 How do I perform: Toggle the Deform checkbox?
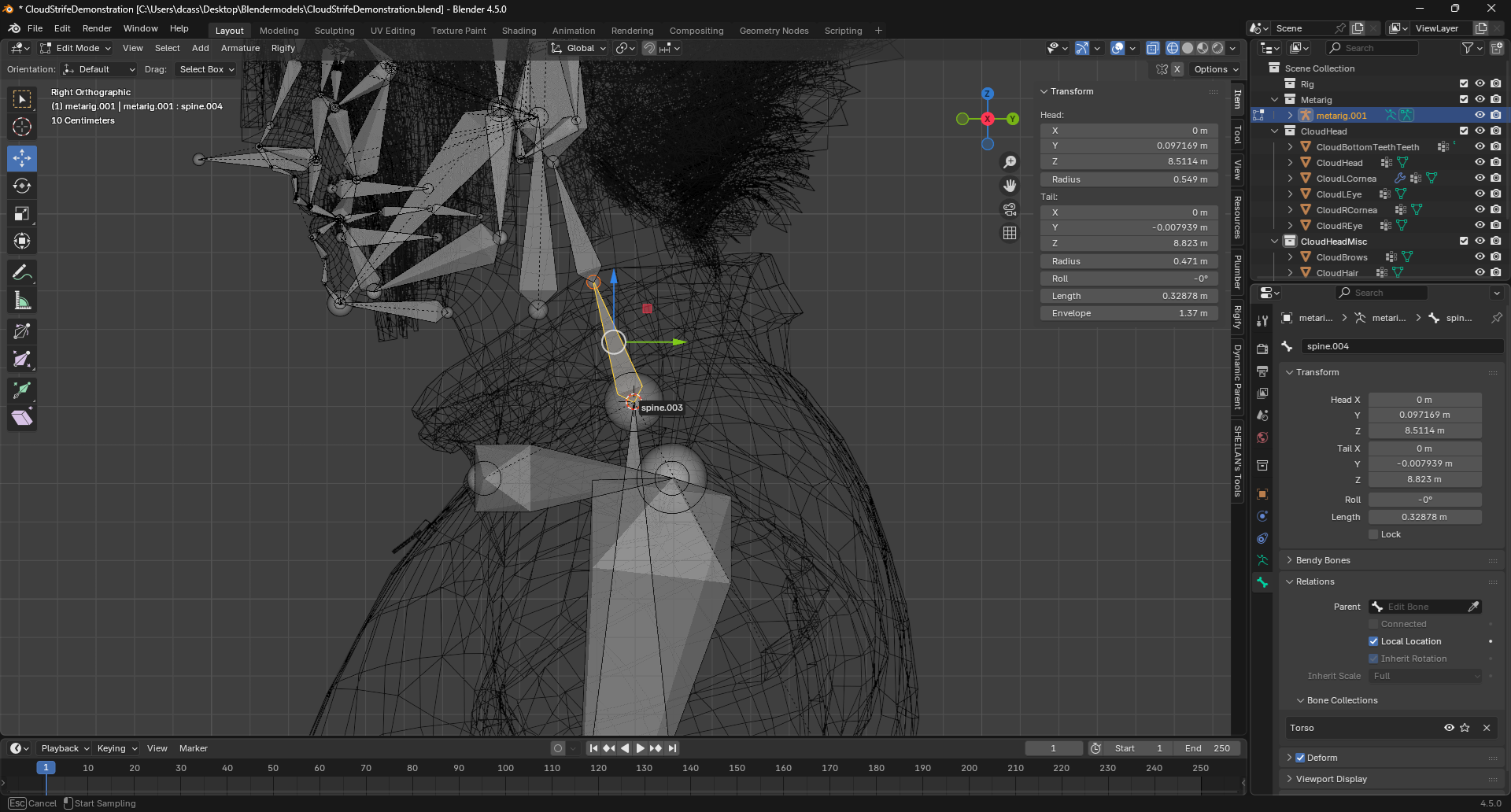(x=1300, y=758)
